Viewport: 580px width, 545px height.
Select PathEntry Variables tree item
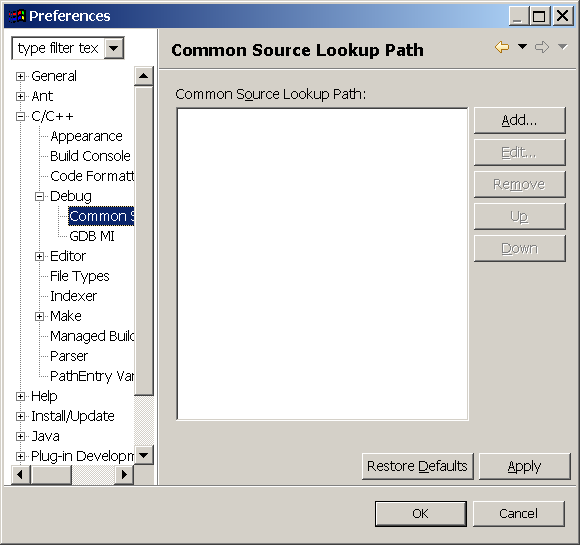pyautogui.click(x=92, y=376)
